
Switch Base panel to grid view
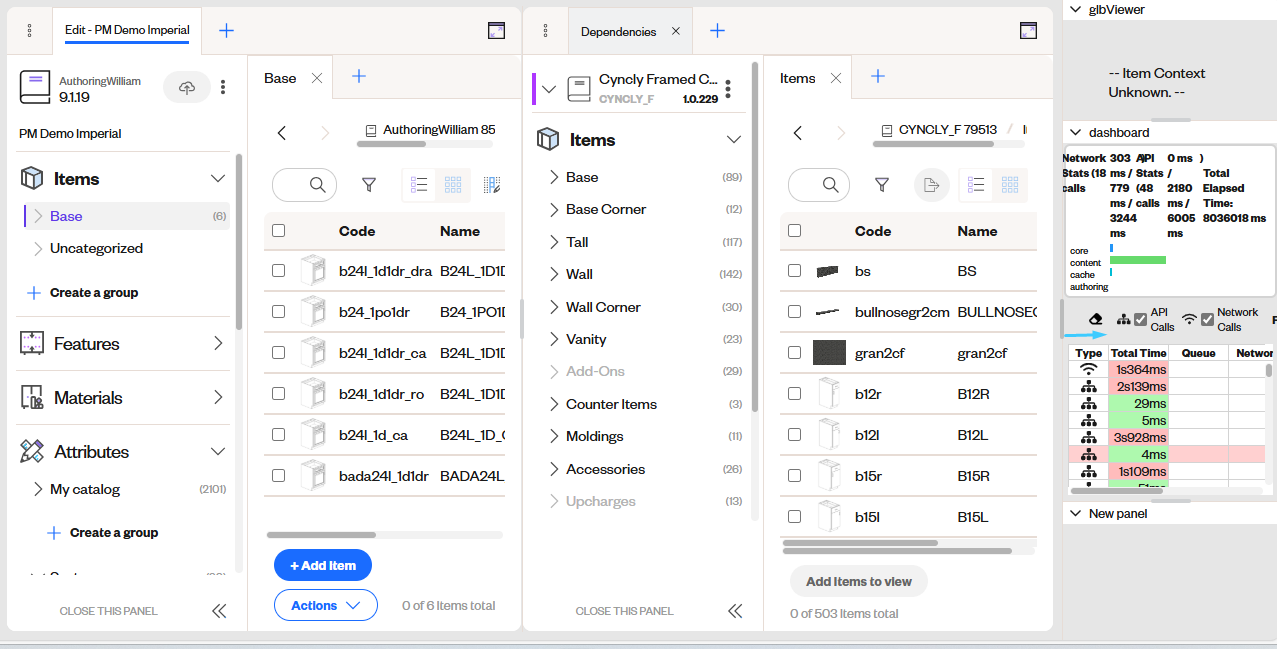[x=453, y=184]
